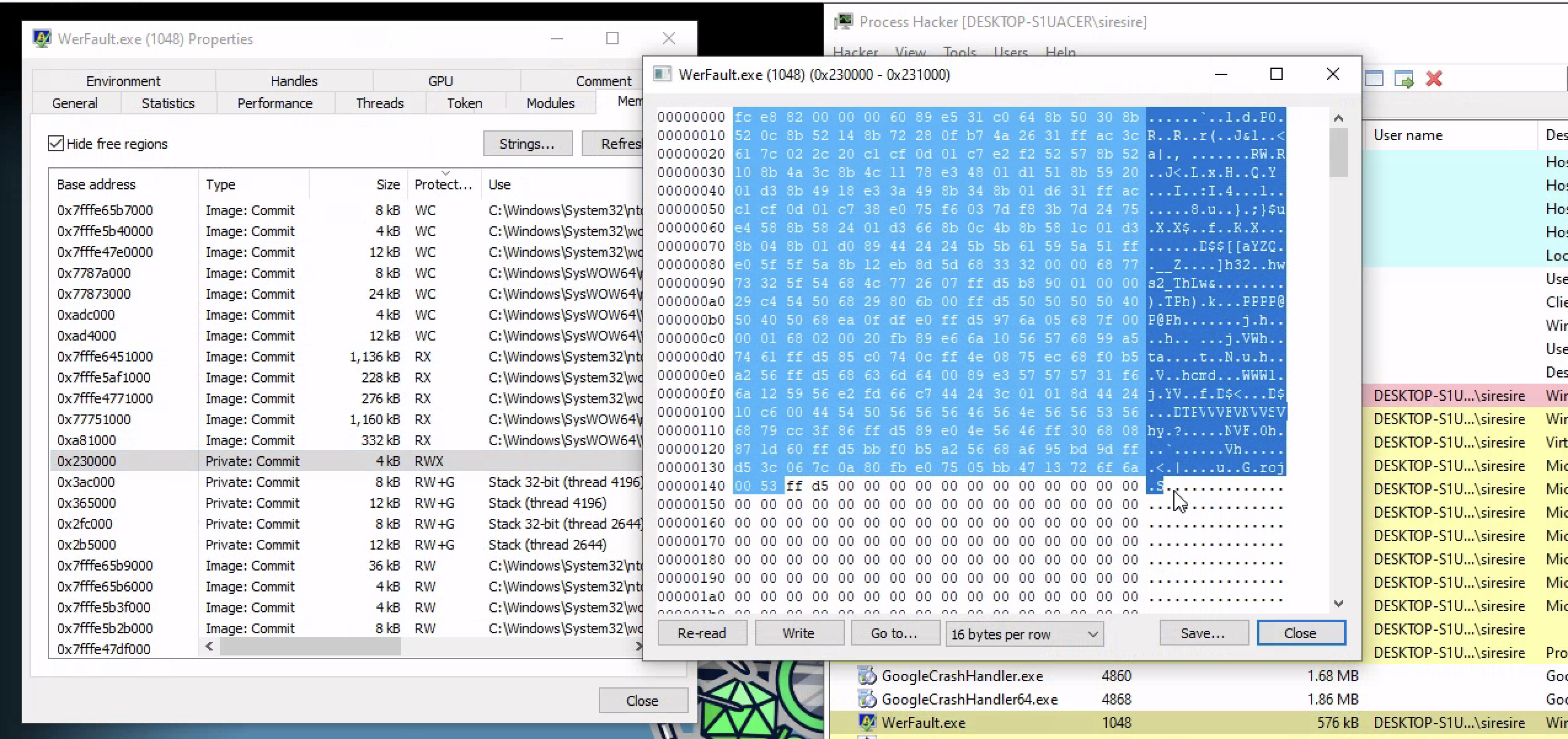This screenshot has width=1568, height=739.
Task: Open the Comment tab
Action: (x=603, y=81)
